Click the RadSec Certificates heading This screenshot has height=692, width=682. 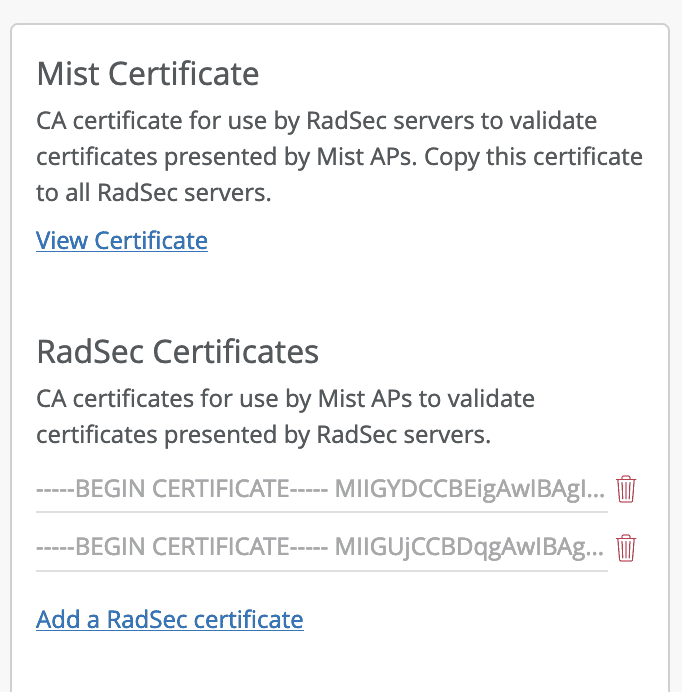(177, 352)
